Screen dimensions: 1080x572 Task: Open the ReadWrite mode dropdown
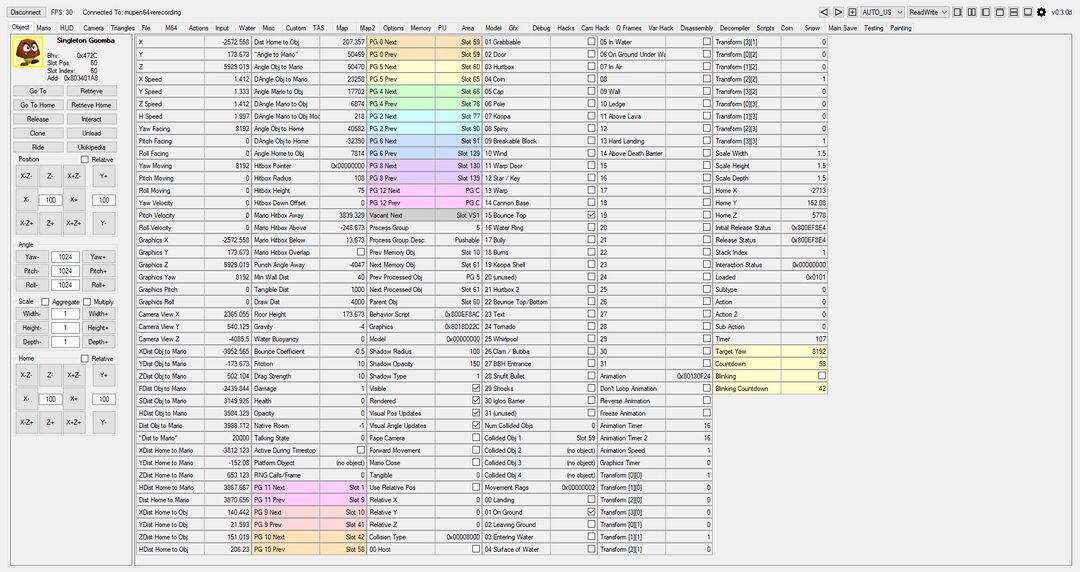pyautogui.click(x=928, y=12)
